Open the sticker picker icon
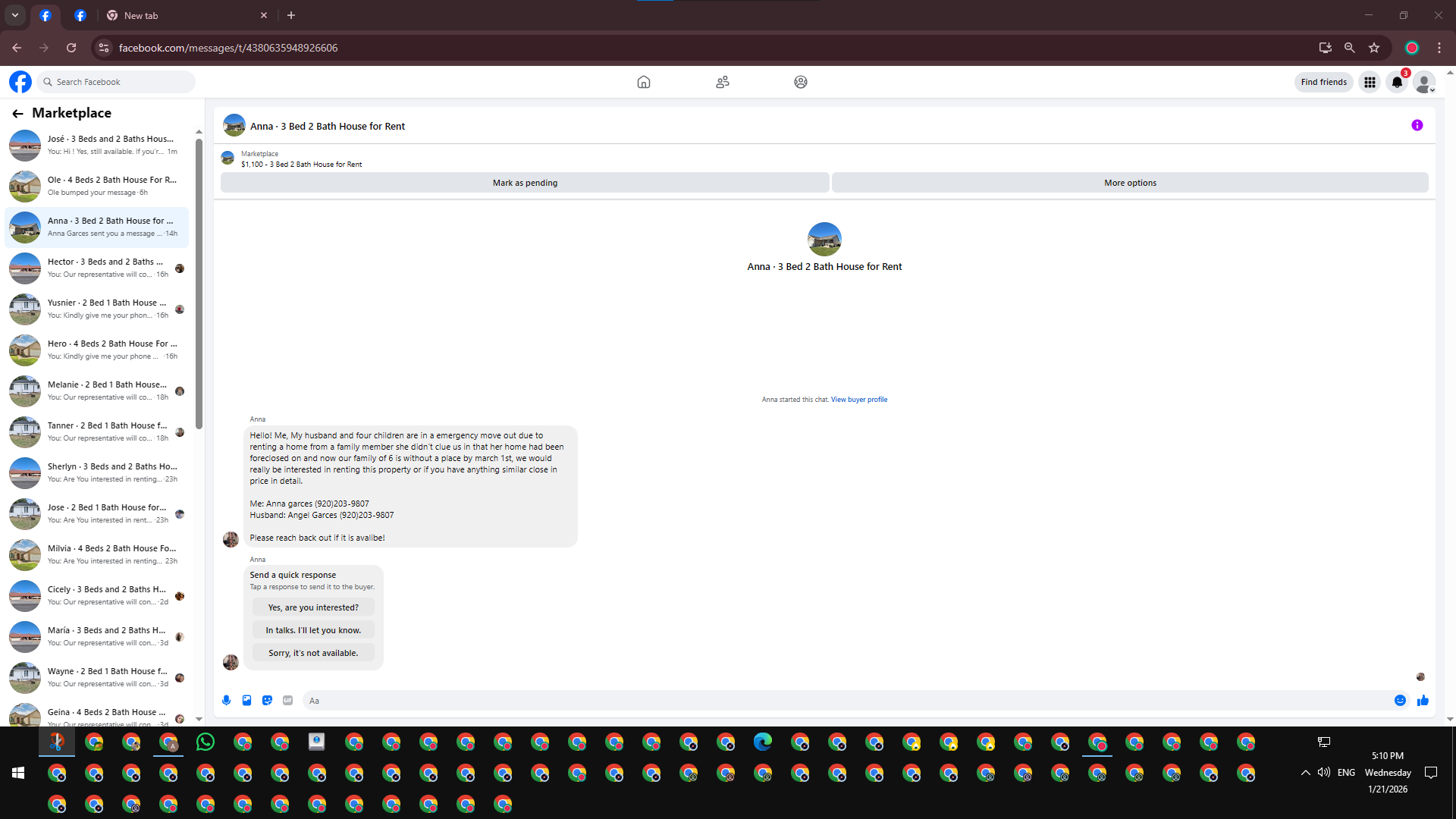The image size is (1456, 819). tap(267, 701)
